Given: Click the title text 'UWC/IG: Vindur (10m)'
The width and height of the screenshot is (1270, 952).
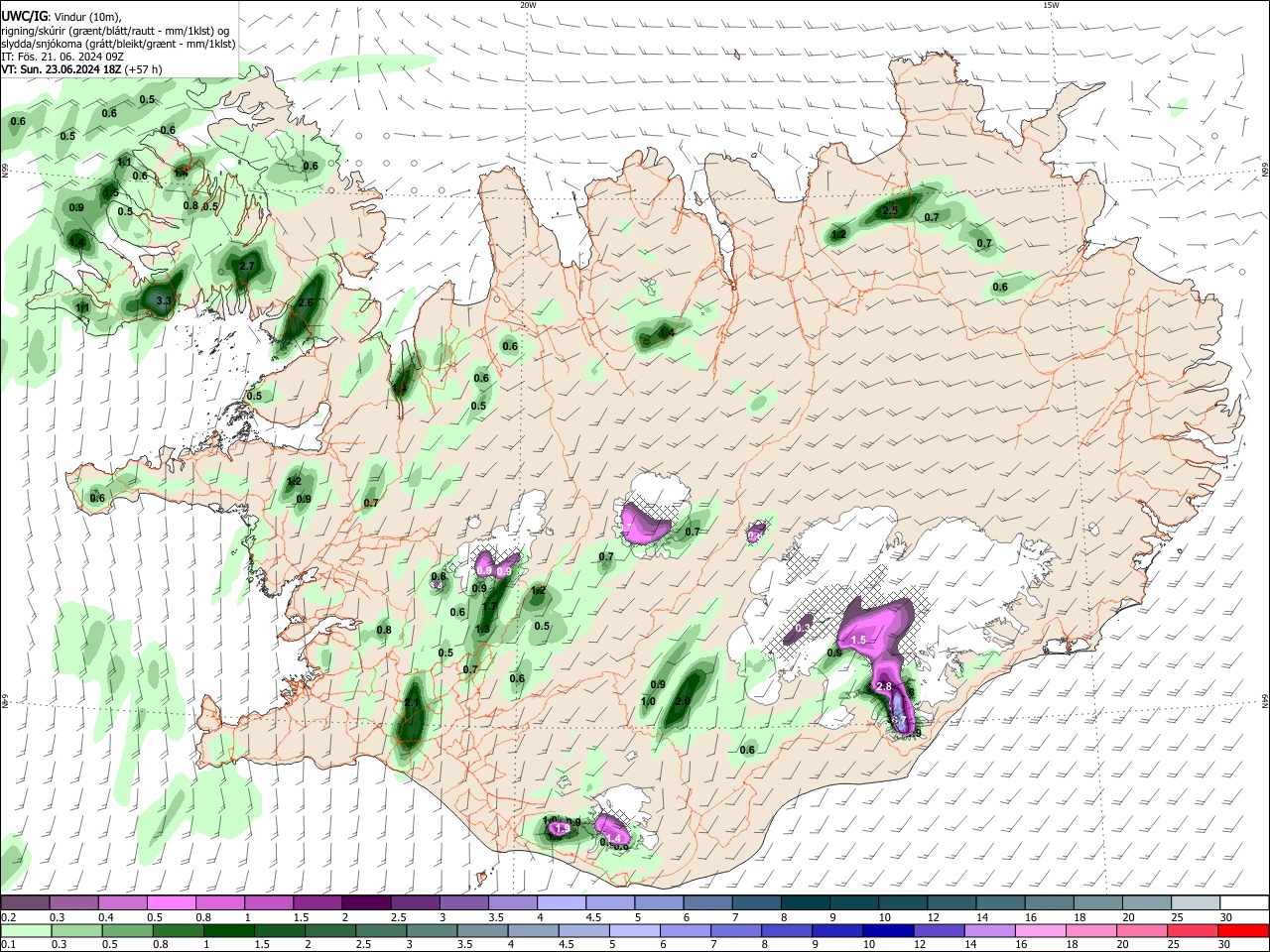Looking at the screenshot, I should [62, 16].
